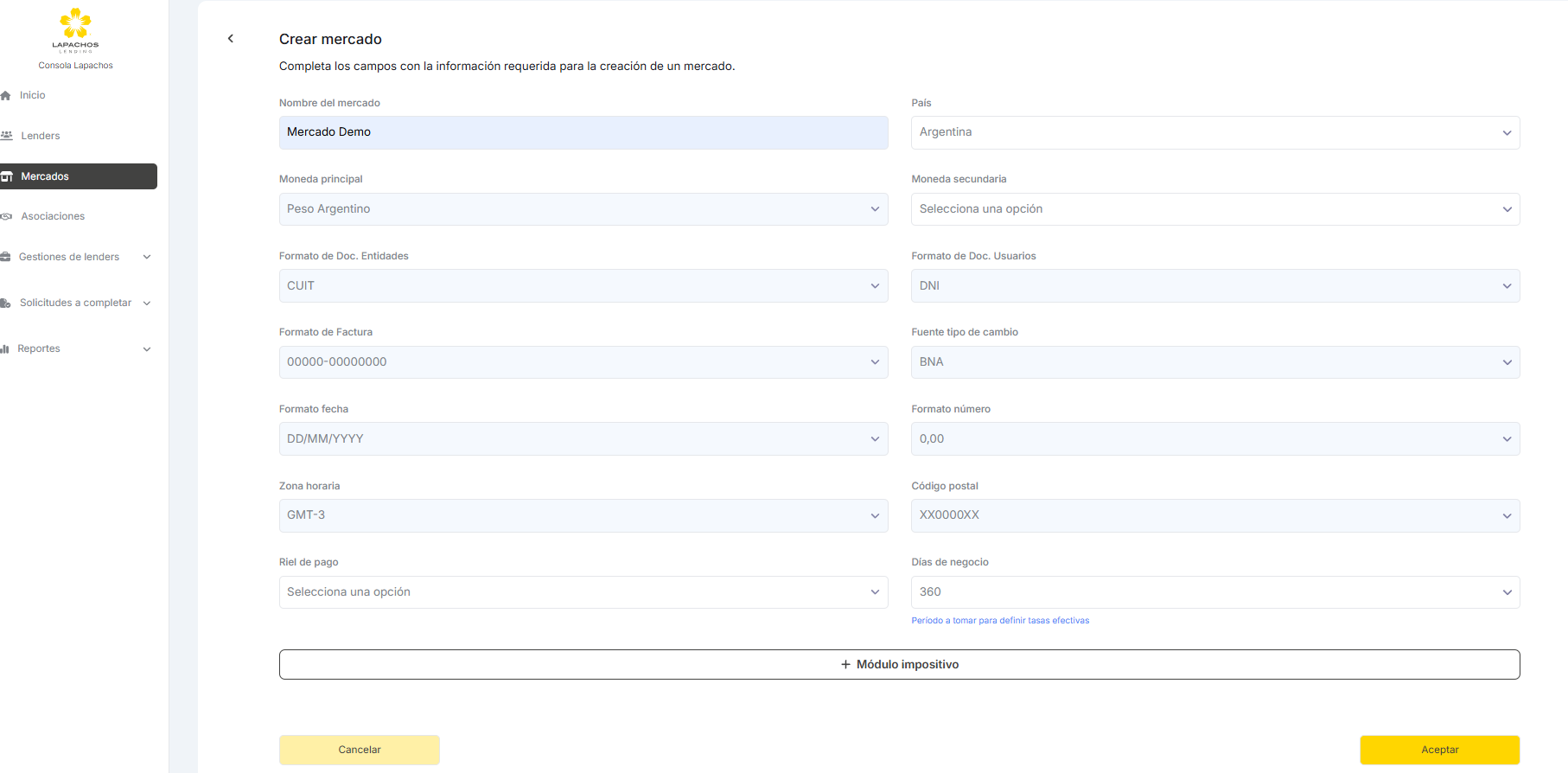The height and width of the screenshot is (773, 1568).
Task: Add a Módulo impositivo
Action: pyautogui.click(x=899, y=664)
